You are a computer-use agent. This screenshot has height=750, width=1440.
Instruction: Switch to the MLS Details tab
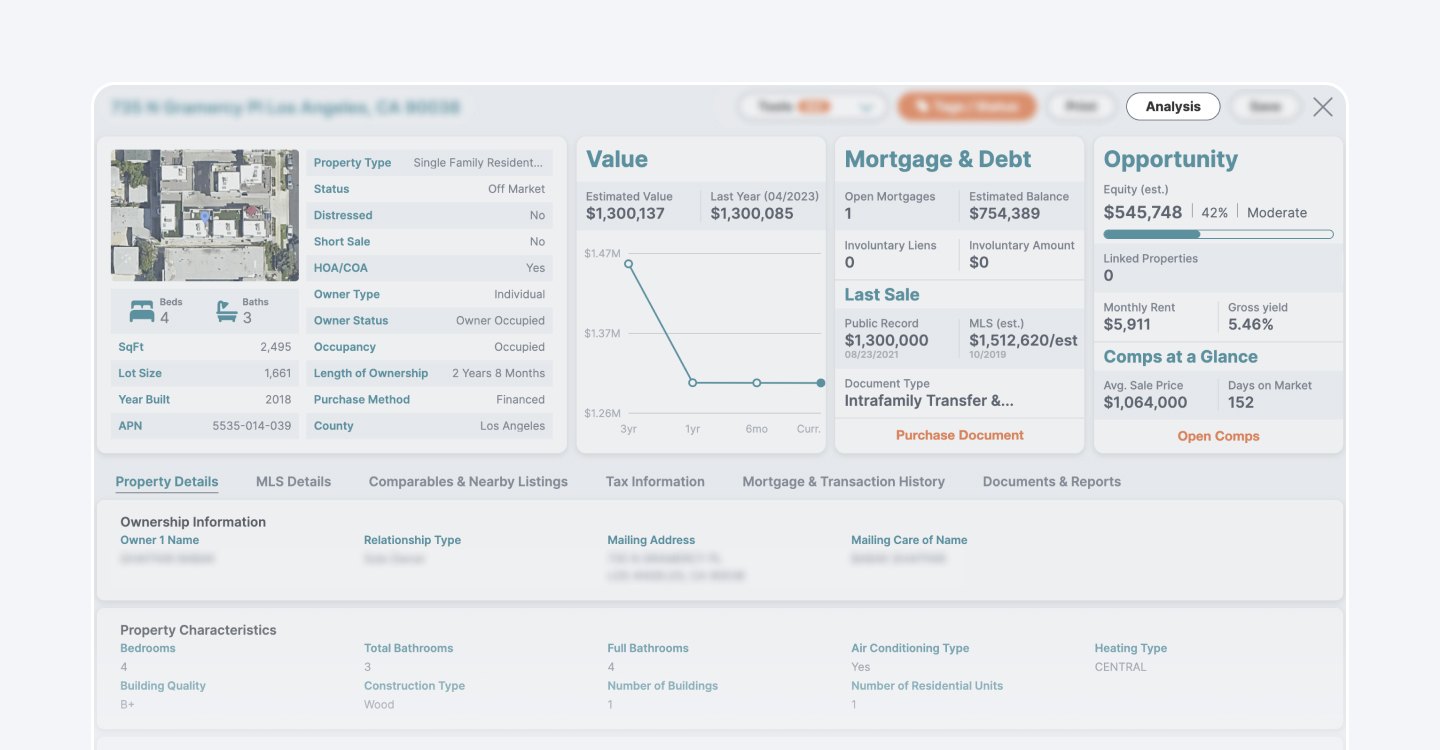(293, 481)
